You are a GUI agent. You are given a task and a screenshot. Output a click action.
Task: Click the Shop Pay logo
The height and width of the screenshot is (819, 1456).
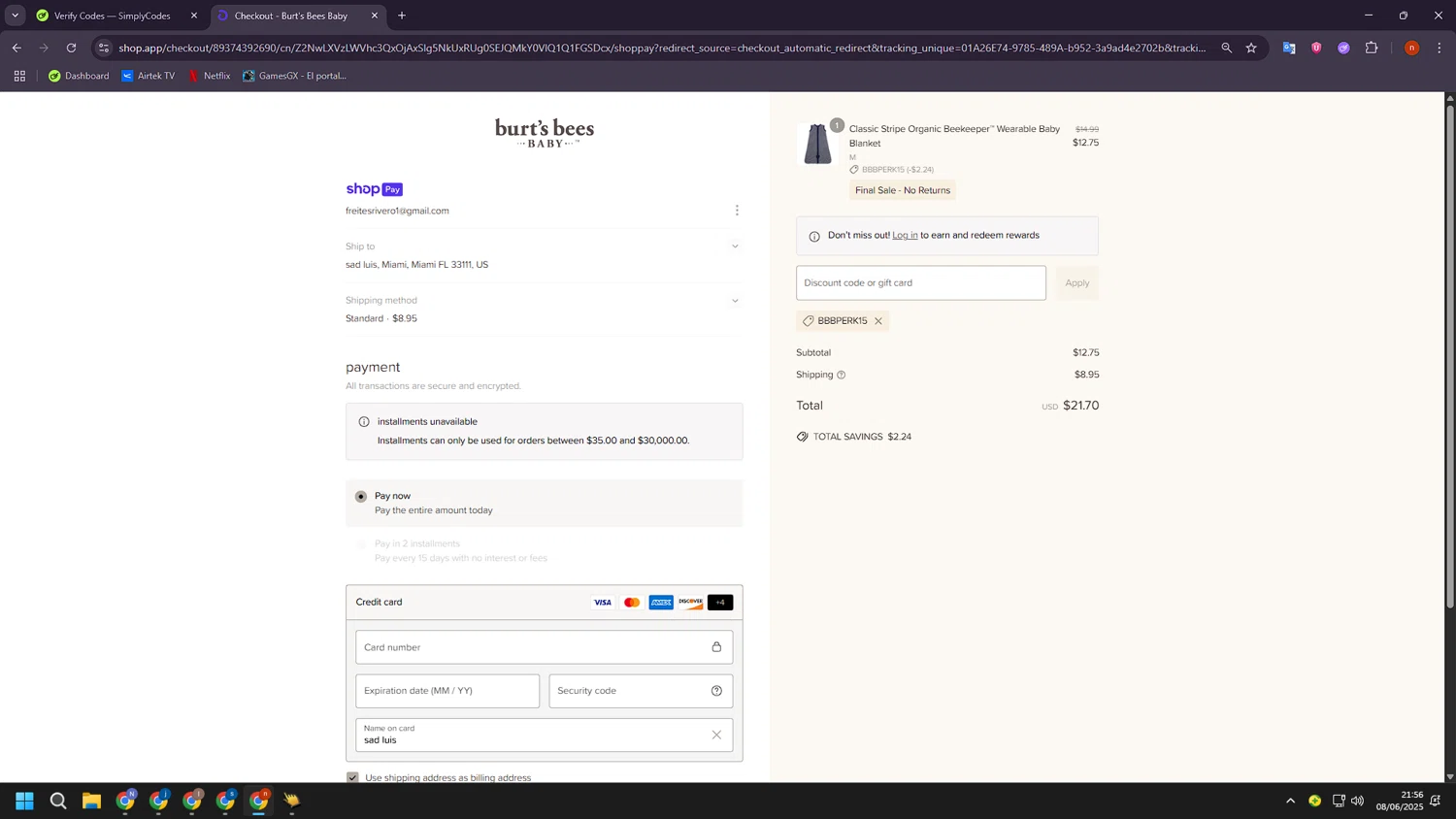(x=374, y=189)
